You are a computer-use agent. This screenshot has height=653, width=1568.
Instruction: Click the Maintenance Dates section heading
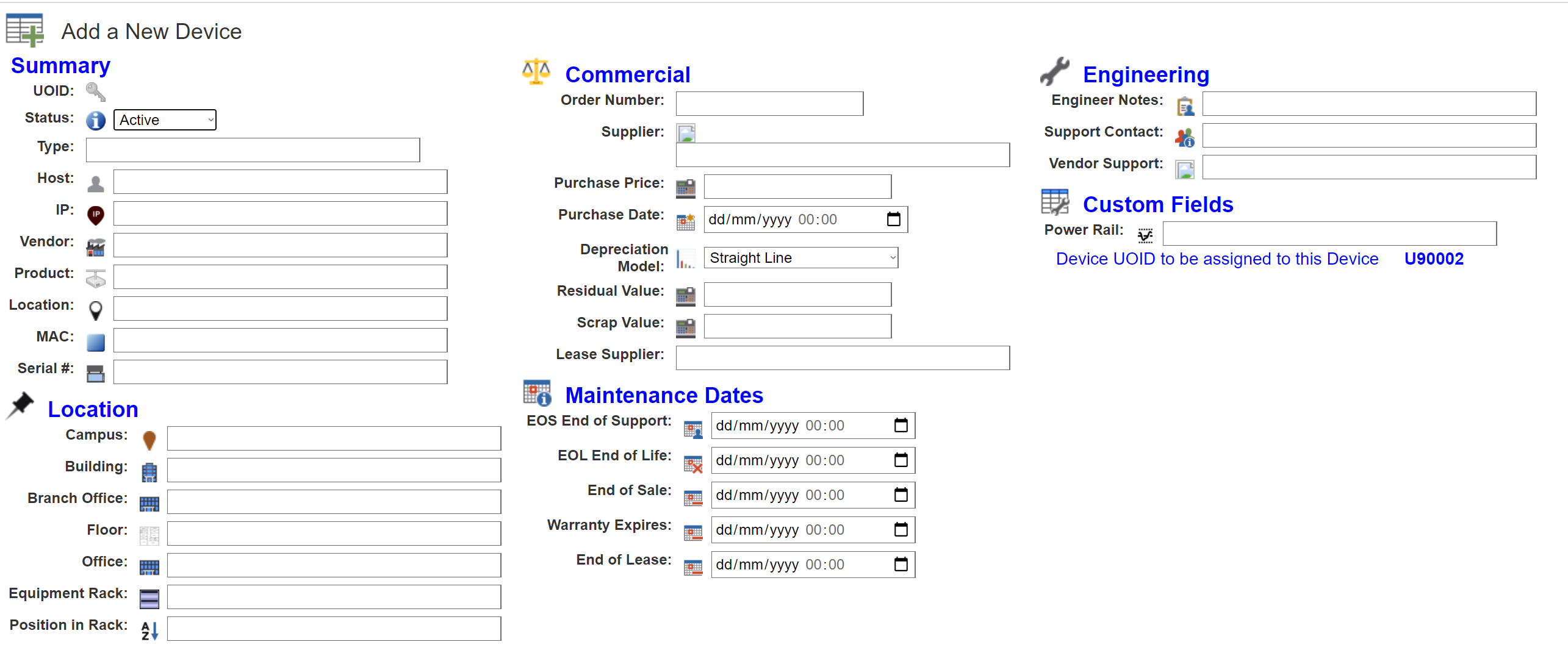coord(664,395)
